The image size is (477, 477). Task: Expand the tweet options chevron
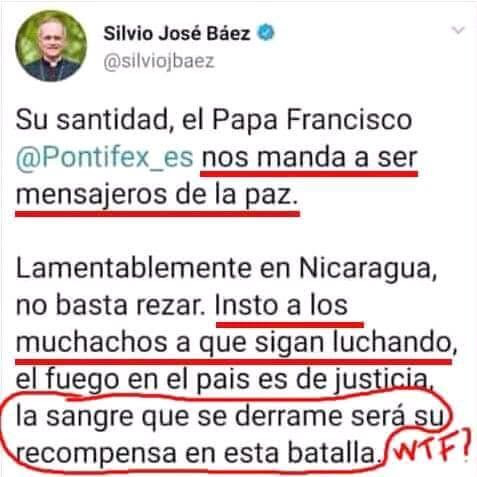click(x=458, y=30)
